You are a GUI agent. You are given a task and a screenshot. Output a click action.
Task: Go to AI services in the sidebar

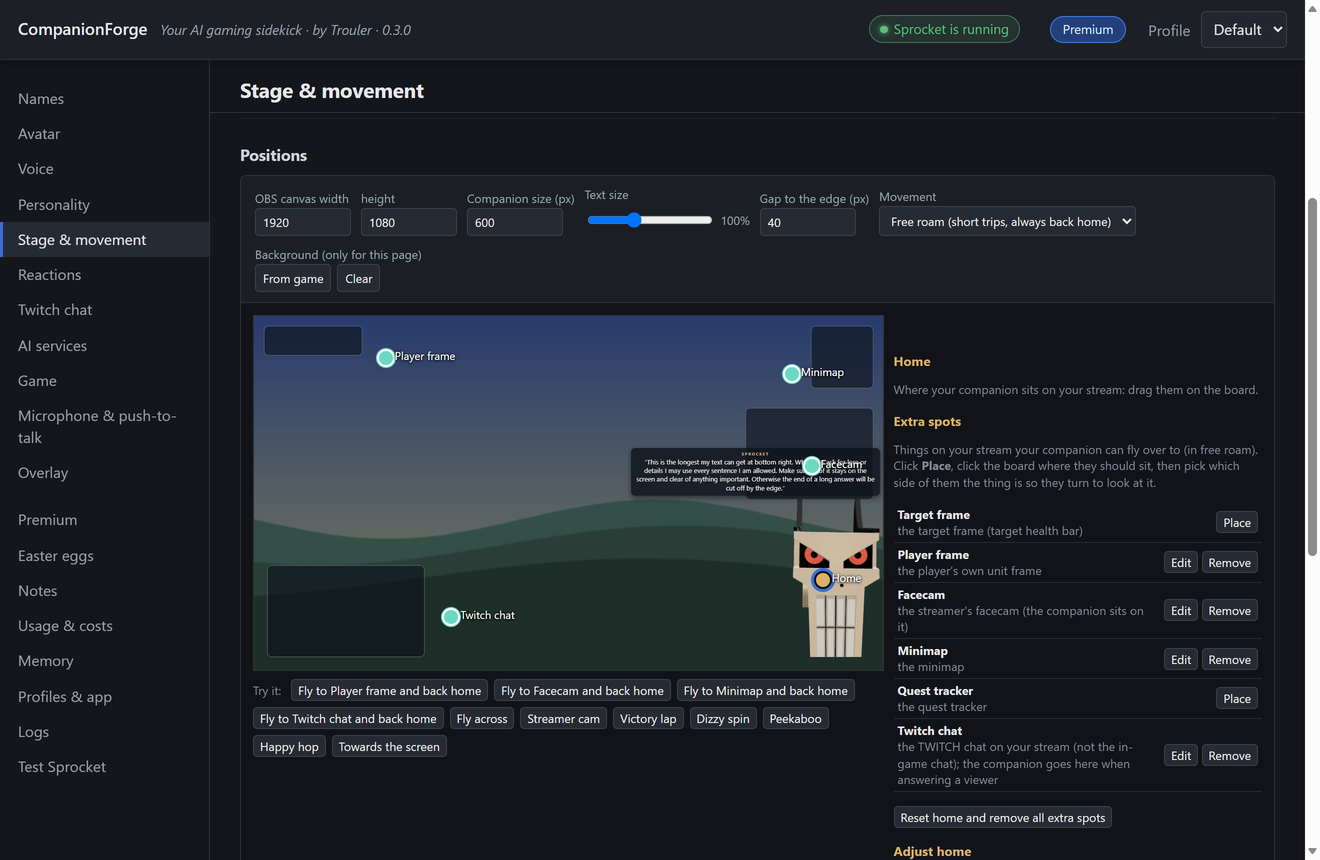tap(104, 346)
